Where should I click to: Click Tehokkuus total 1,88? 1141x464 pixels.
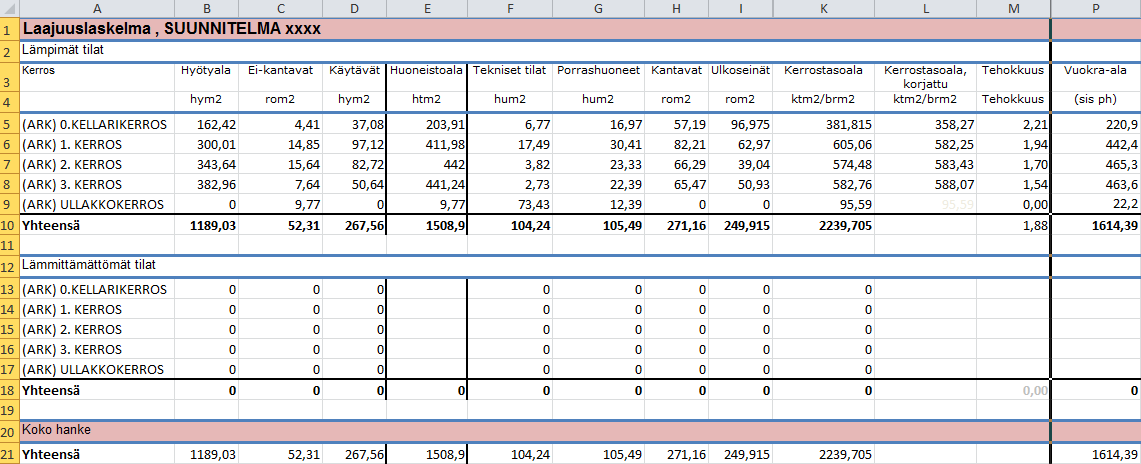click(1013, 225)
